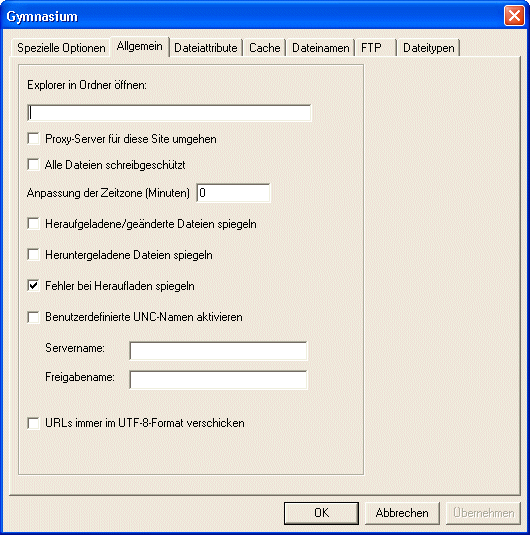This screenshot has width=530, height=535.
Task: Open the Dateiattribute tab
Action: (x=206, y=48)
